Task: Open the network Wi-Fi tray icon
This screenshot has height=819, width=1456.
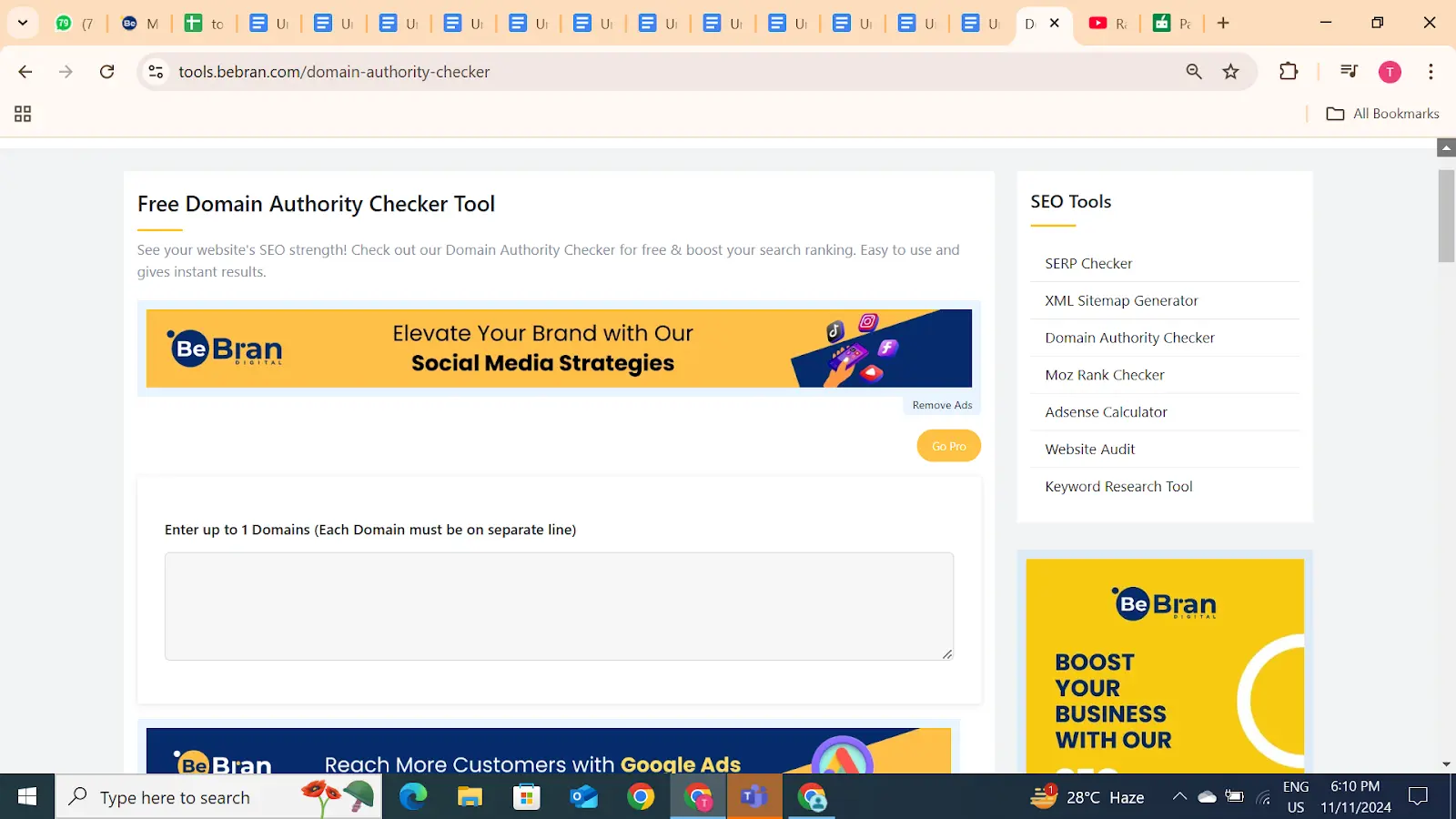Action: 1263,797
